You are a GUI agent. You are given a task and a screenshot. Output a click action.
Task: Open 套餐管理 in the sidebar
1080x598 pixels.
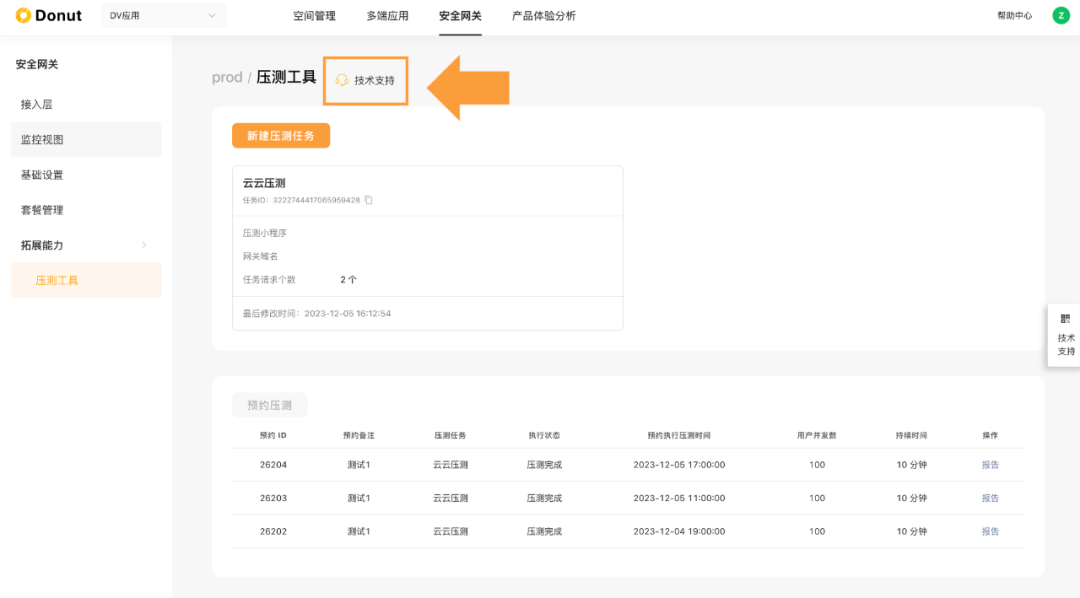(x=86, y=210)
